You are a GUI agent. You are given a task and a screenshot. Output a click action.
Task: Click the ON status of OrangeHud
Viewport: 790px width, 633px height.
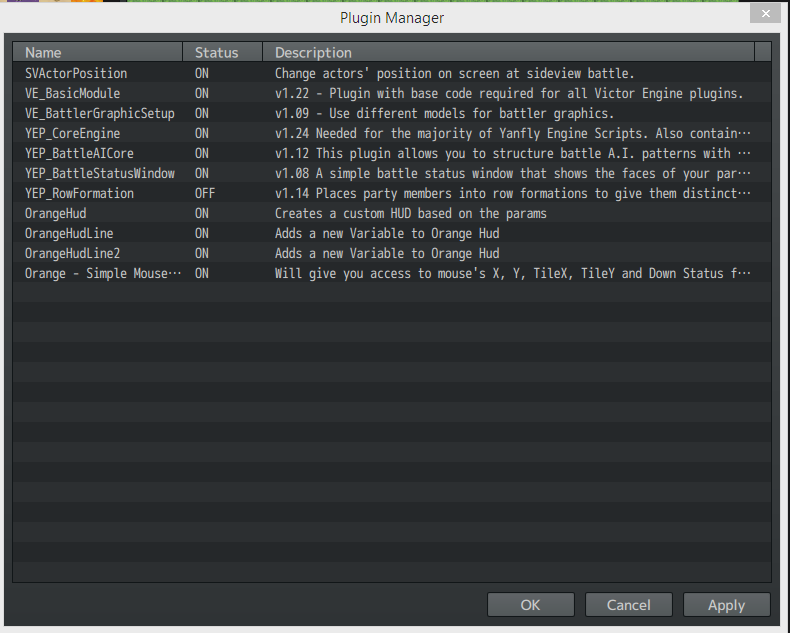(202, 214)
